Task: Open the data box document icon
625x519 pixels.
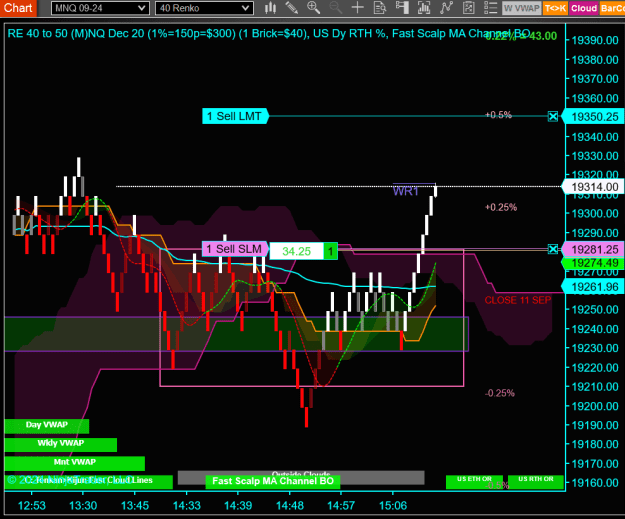Action: click(x=379, y=8)
